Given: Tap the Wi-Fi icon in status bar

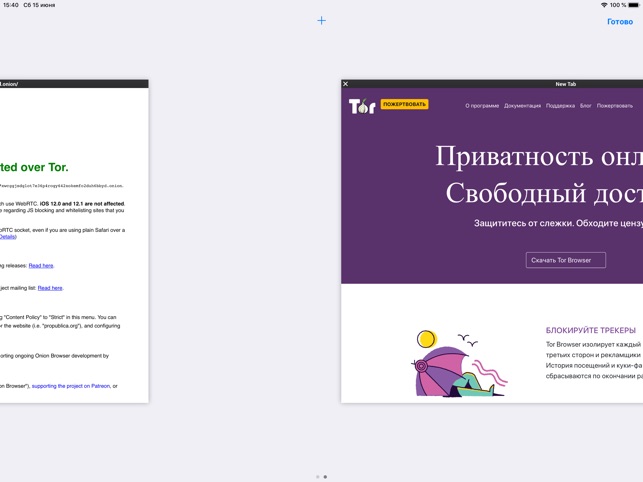Looking at the screenshot, I should [604, 5].
